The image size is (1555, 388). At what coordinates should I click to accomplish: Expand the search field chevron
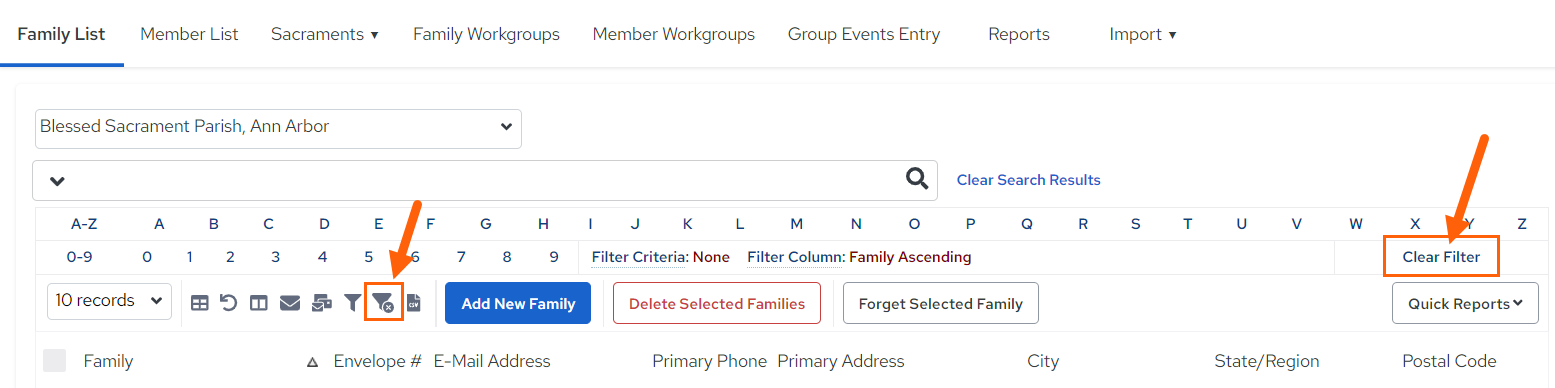(x=57, y=181)
